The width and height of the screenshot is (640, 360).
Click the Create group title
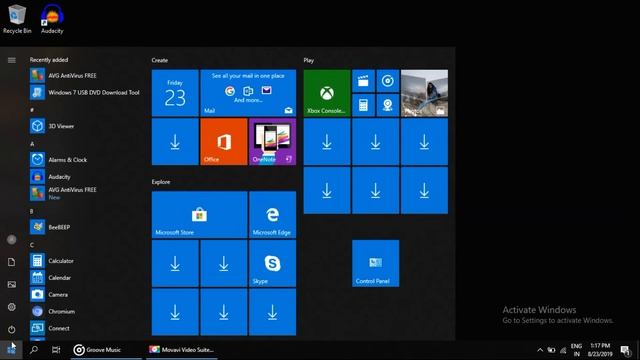point(160,60)
